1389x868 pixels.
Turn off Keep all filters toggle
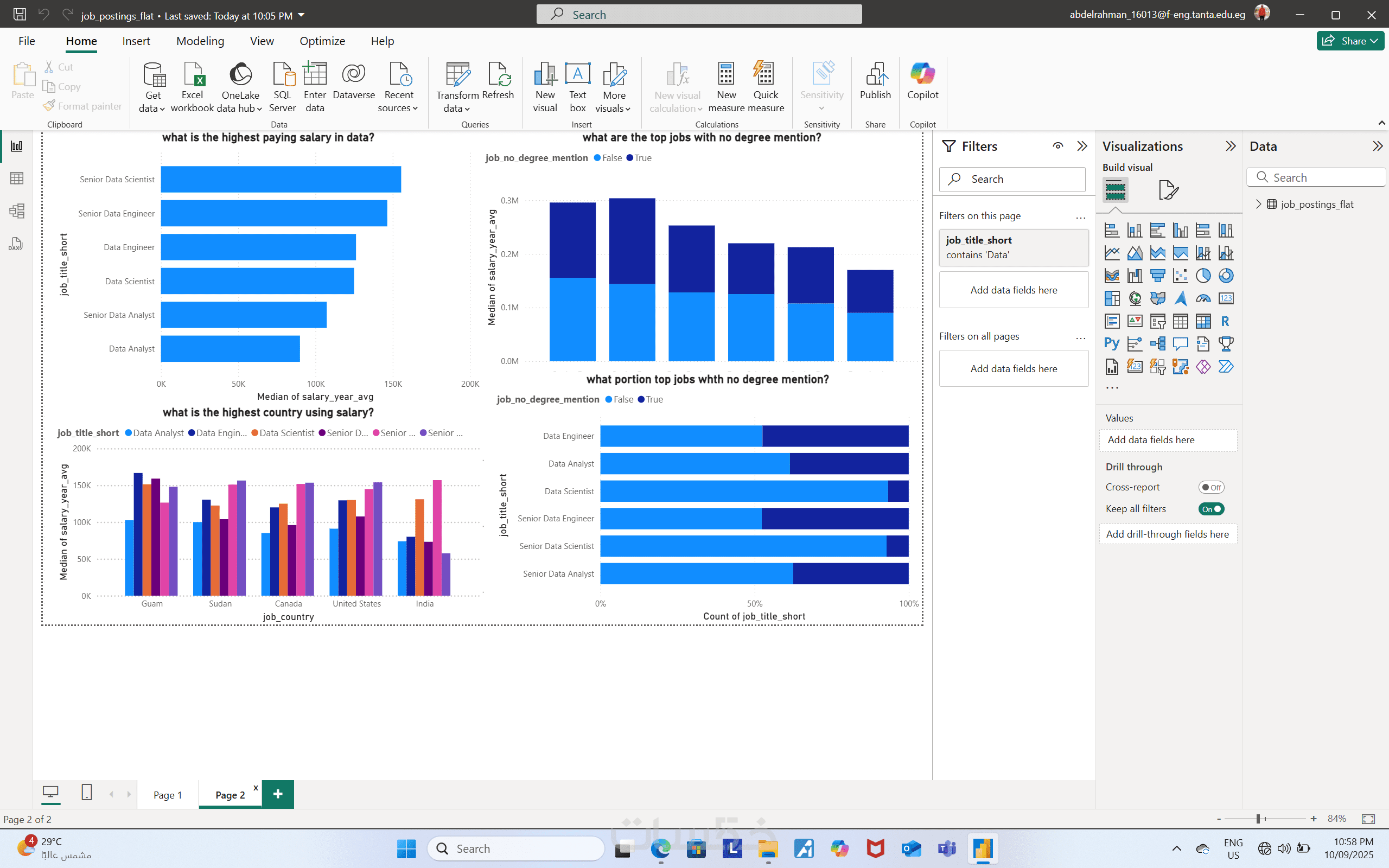click(1211, 509)
